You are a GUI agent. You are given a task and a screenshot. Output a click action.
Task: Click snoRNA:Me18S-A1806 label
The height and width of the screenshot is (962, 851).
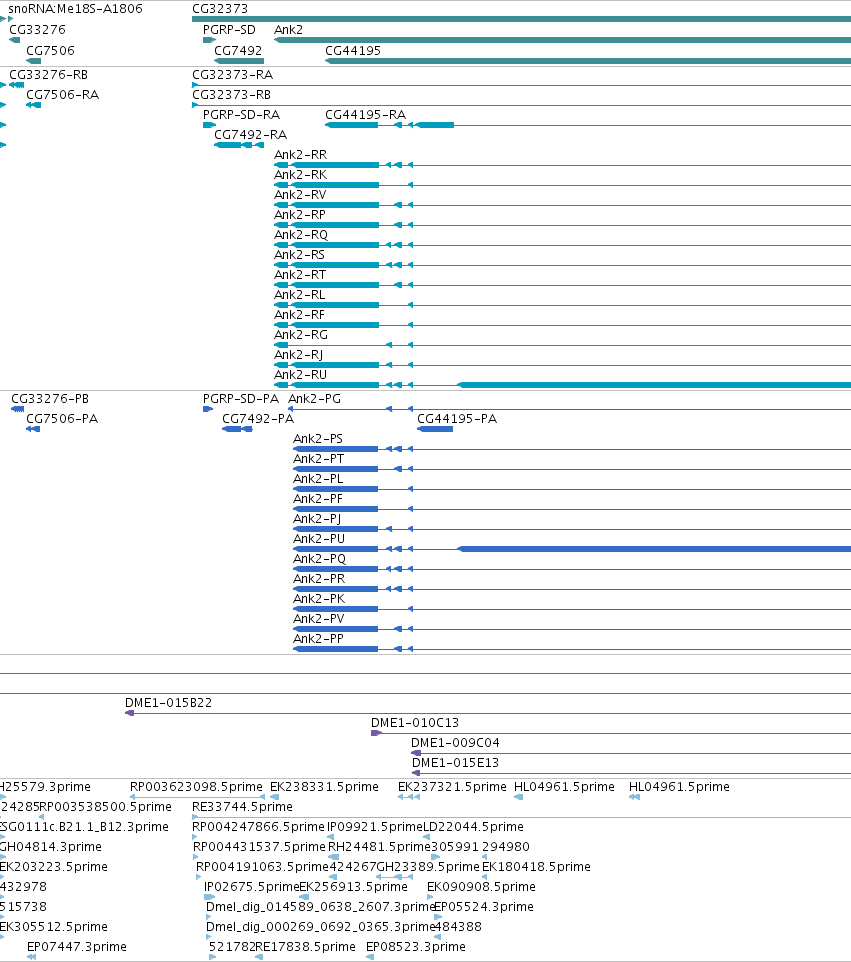(75, 9)
